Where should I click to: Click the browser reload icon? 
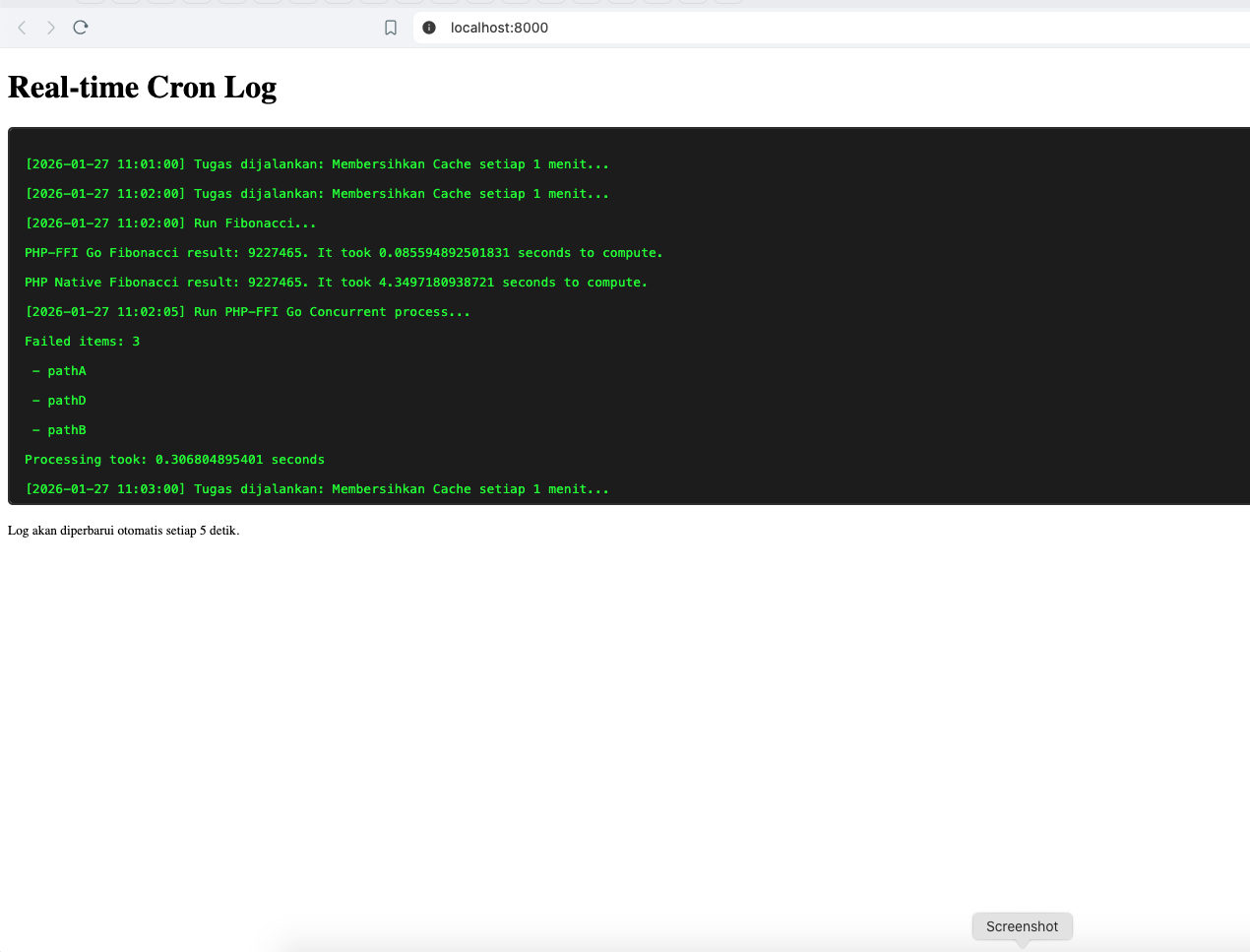(x=81, y=28)
